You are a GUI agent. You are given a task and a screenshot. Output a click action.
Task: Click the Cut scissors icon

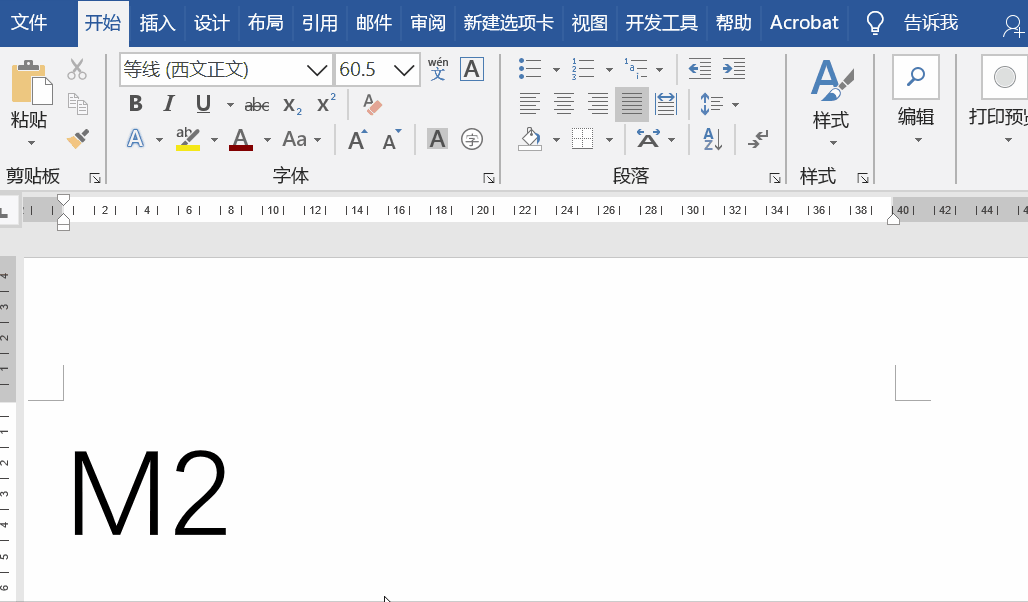[x=77, y=70]
